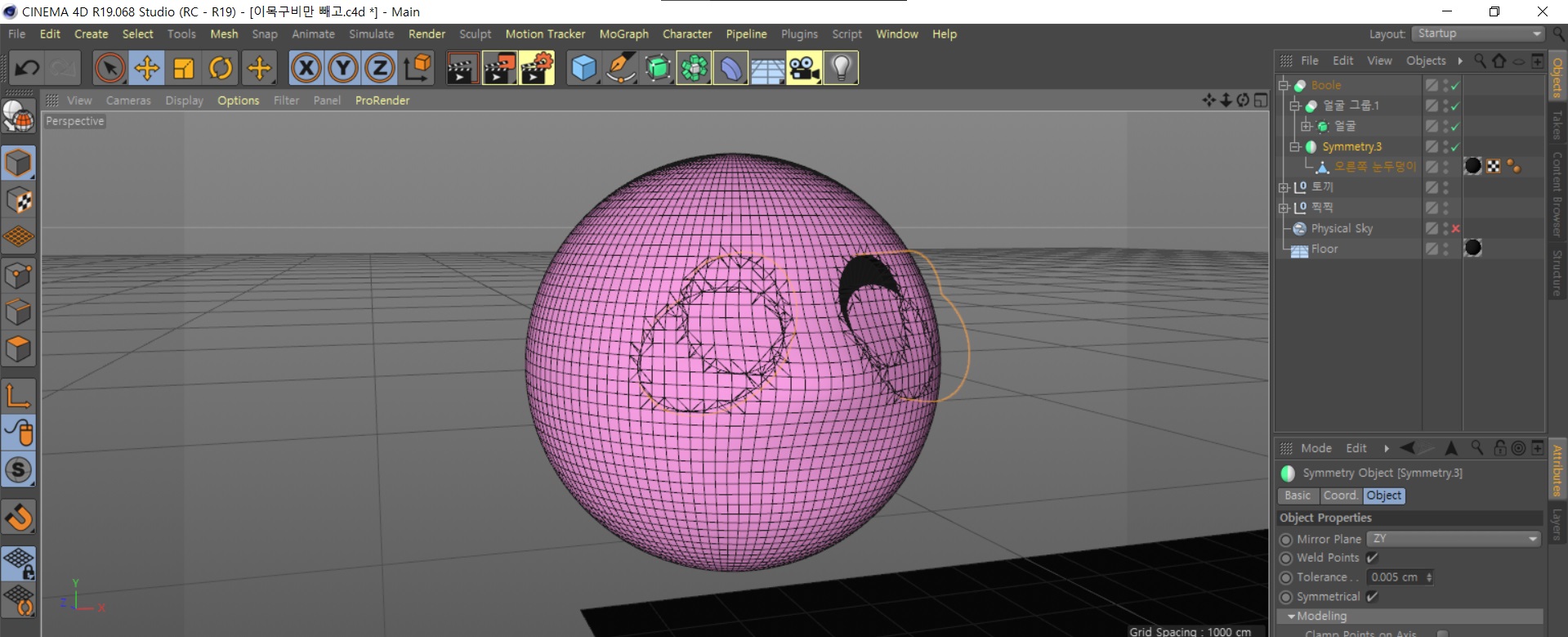Open the spline Pen tool
Viewport: 1568px width, 637px height.
coord(620,68)
